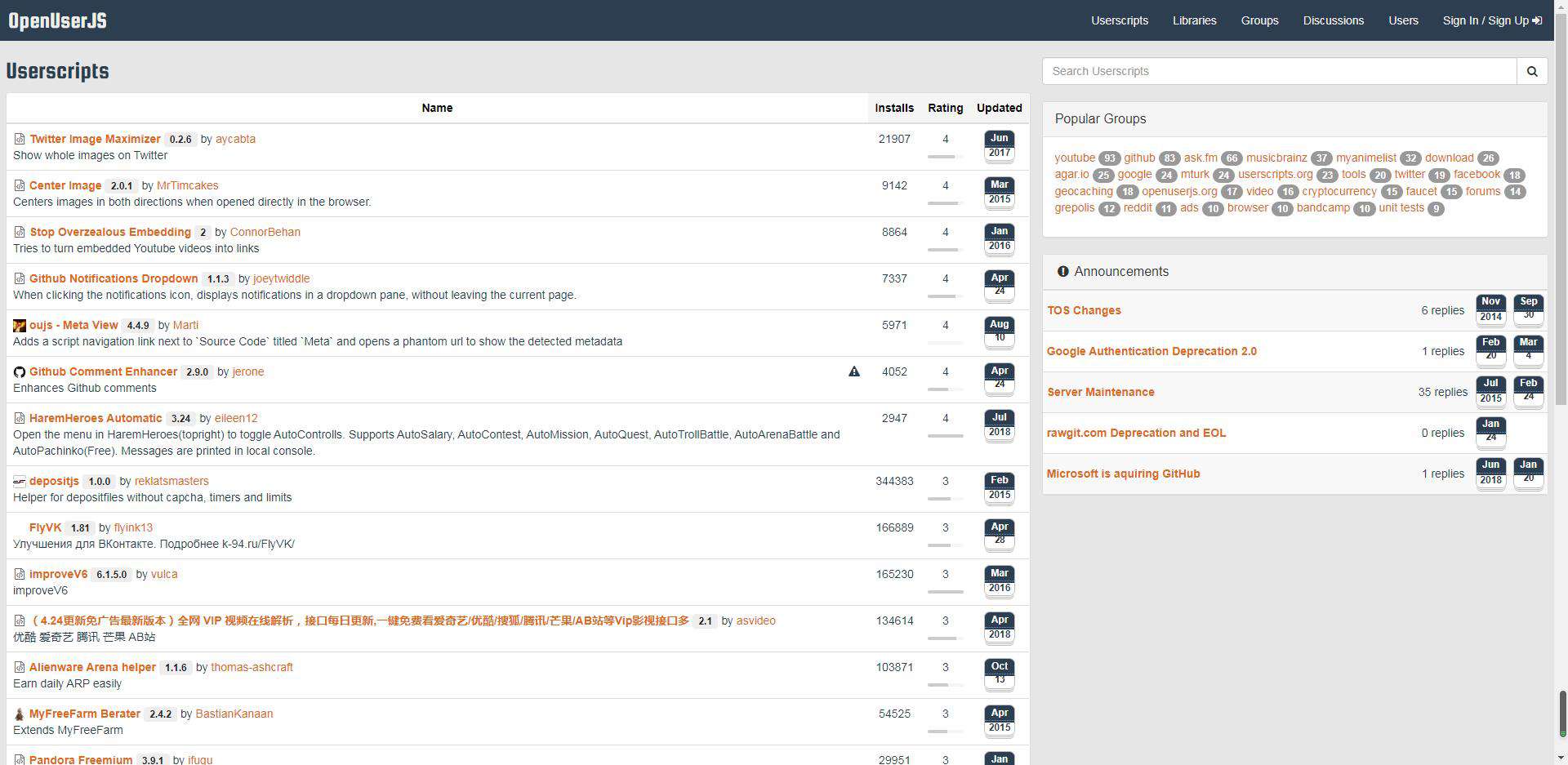1568x765 pixels.
Task: Click the script icon beside improveV6
Action: click(x=20, y=574)
